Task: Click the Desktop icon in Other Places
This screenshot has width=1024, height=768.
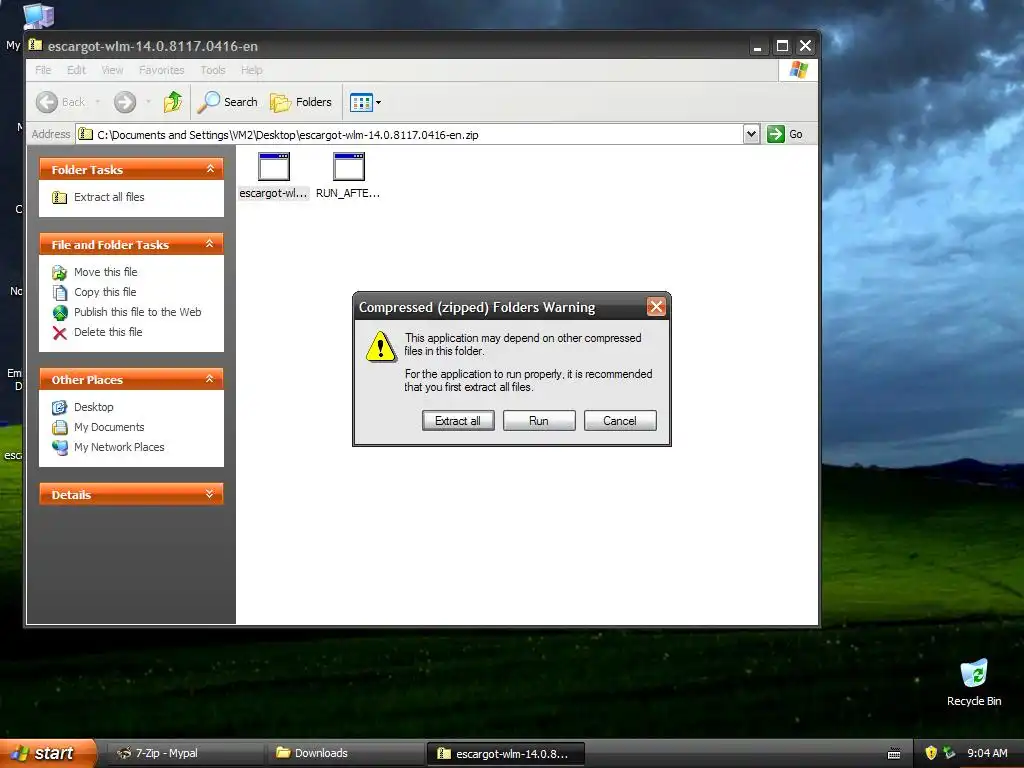Action: coord(59,408)
